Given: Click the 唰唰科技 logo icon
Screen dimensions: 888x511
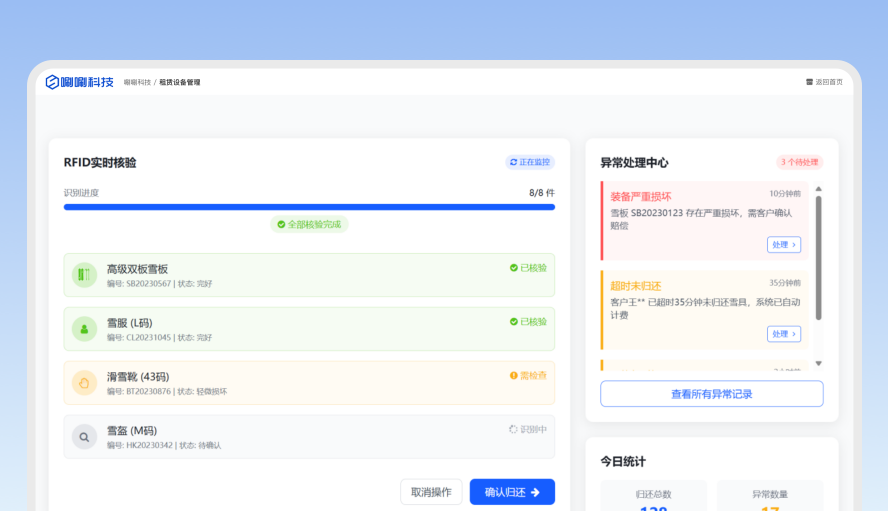Looking at the screenshot, I should point(52,82).
